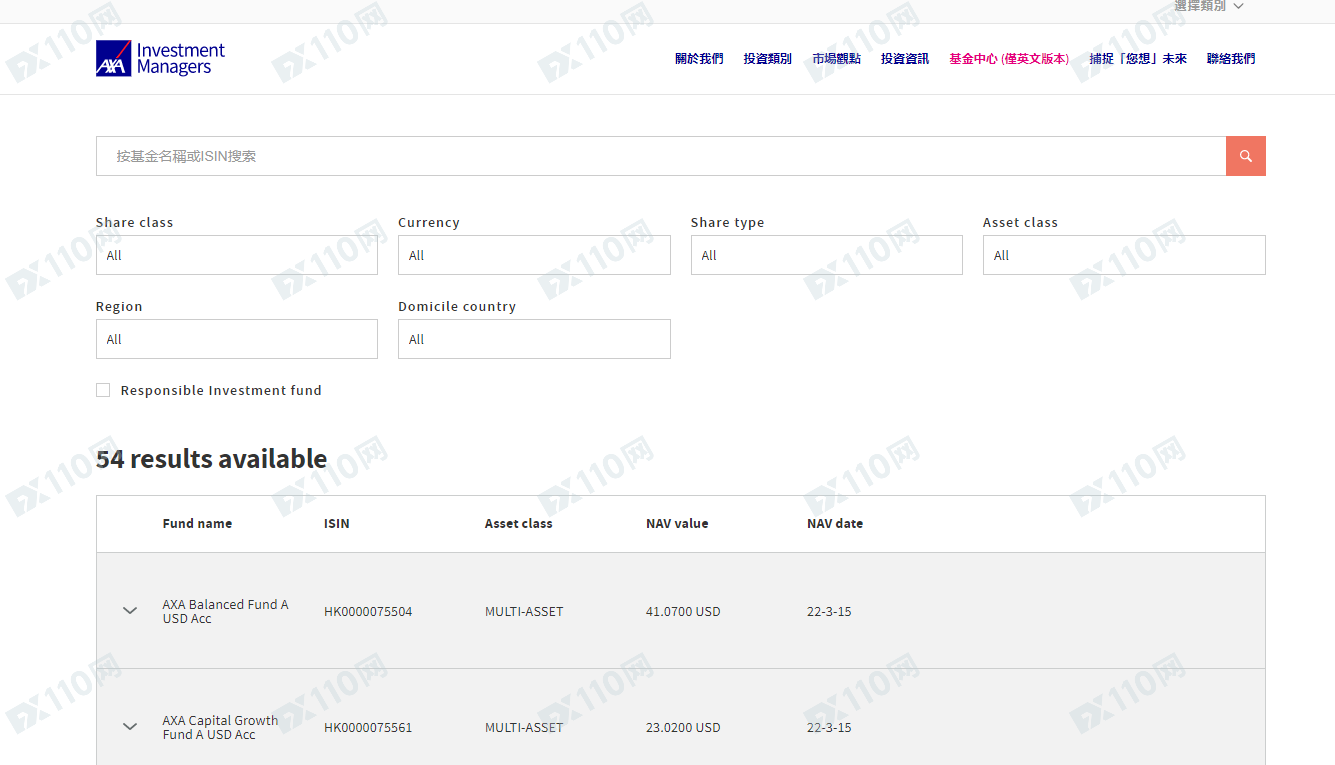1335x765 pixels.
Task: Open the 投資類別 menu item
Action: pos(767,59)
